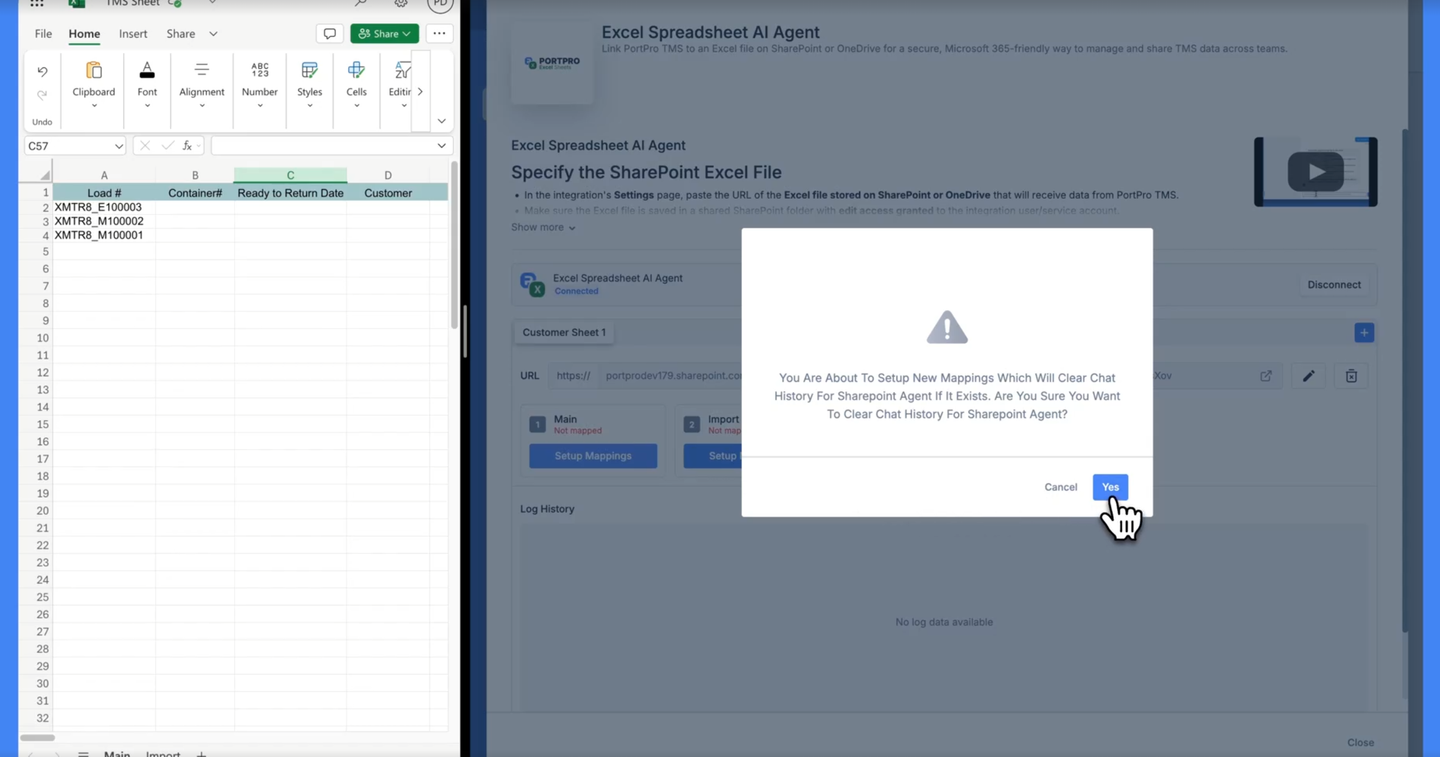Image resolution: width=1440 pixels, height=757 pixels.
Task: Open Styles group in Excel ribbon
Action: point(309,86)
